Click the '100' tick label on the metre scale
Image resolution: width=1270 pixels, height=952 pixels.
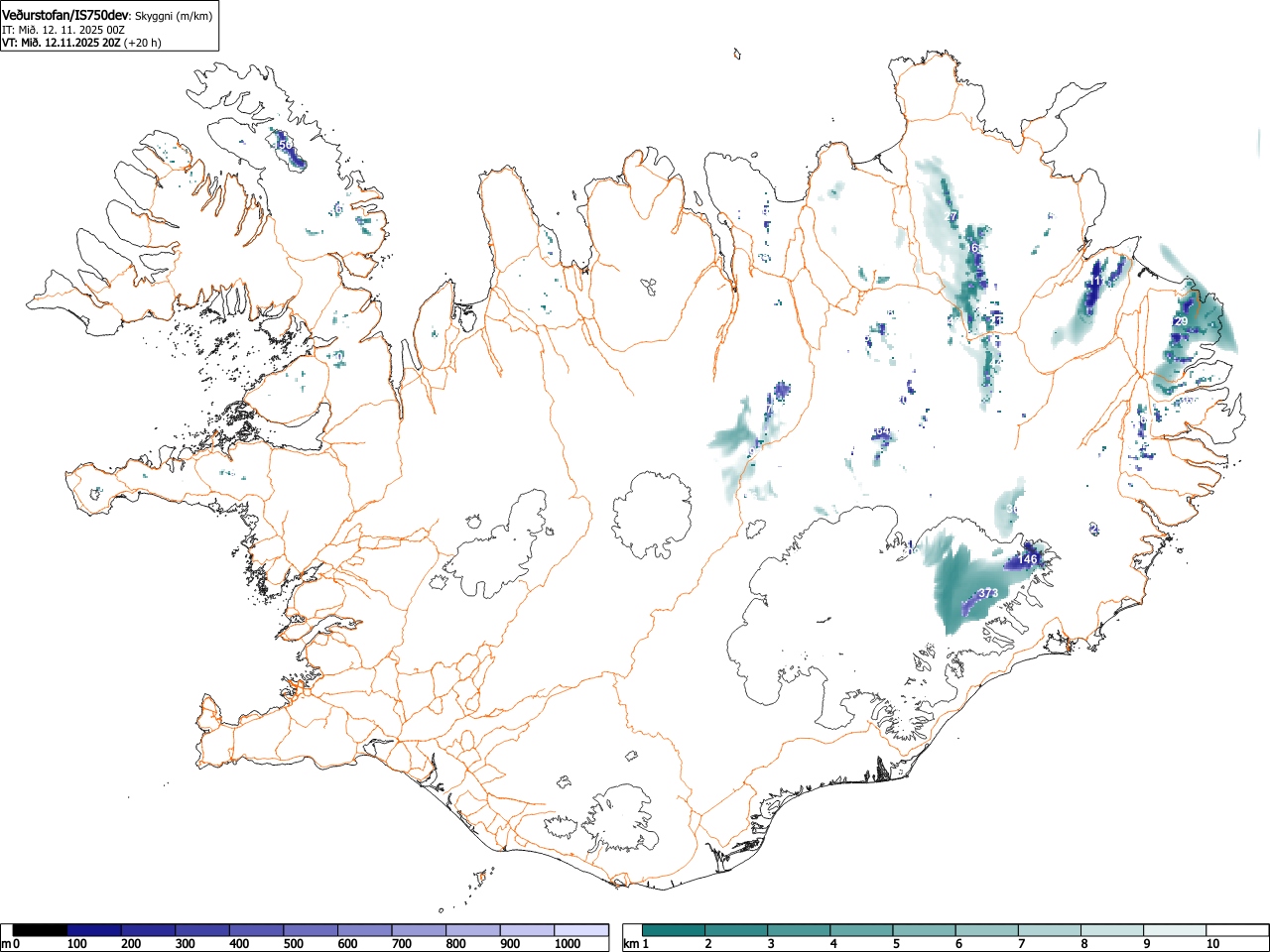click(76, 944)
